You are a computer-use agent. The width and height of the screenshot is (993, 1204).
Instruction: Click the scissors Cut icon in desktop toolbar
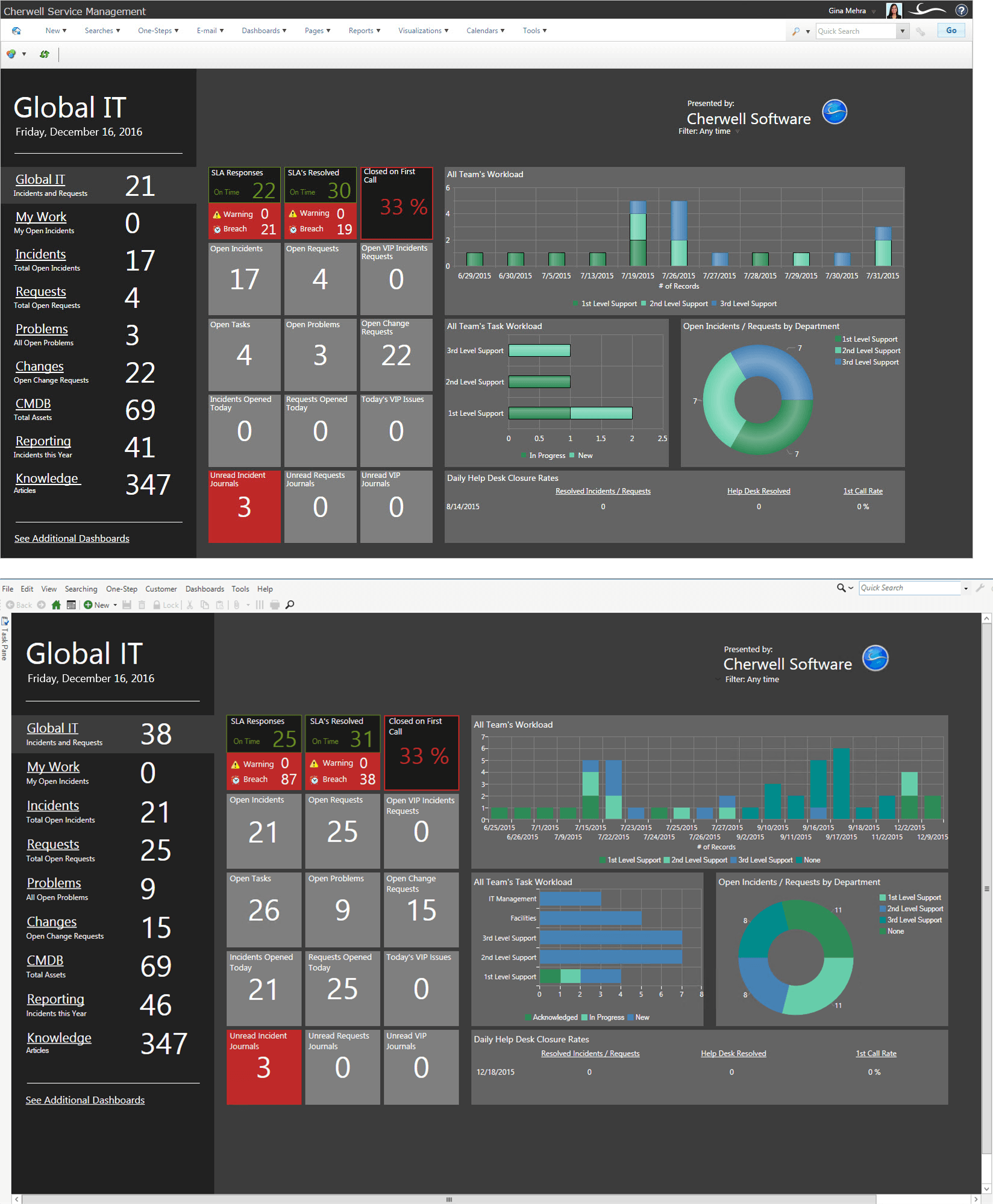[x=190, y=605]
